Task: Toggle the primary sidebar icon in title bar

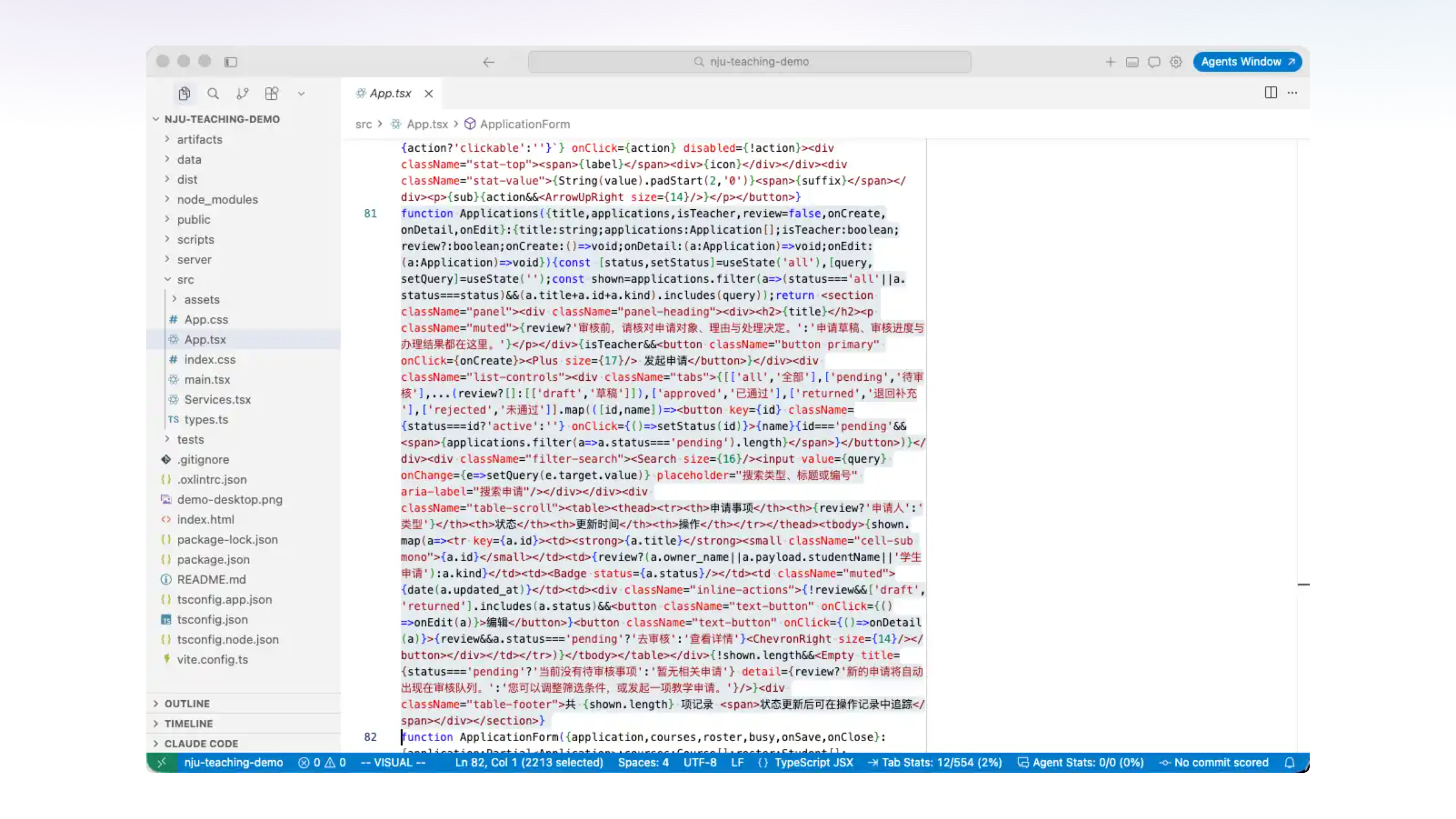Action: 231,61
